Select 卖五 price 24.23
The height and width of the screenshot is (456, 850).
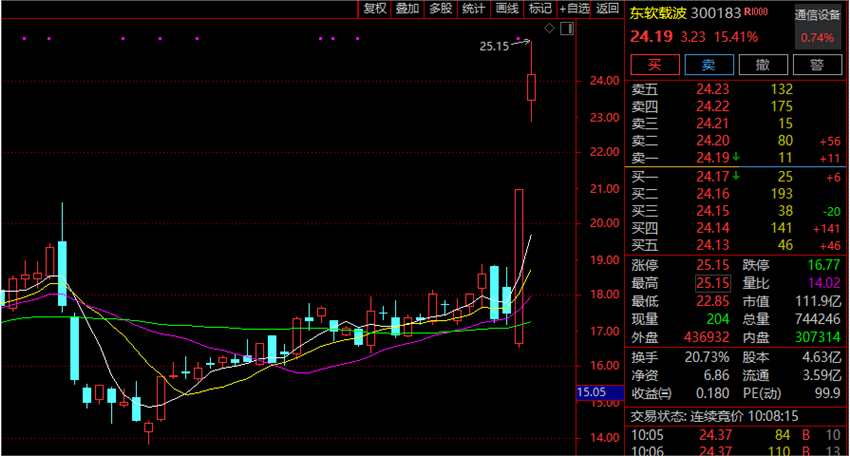point(712,89)
